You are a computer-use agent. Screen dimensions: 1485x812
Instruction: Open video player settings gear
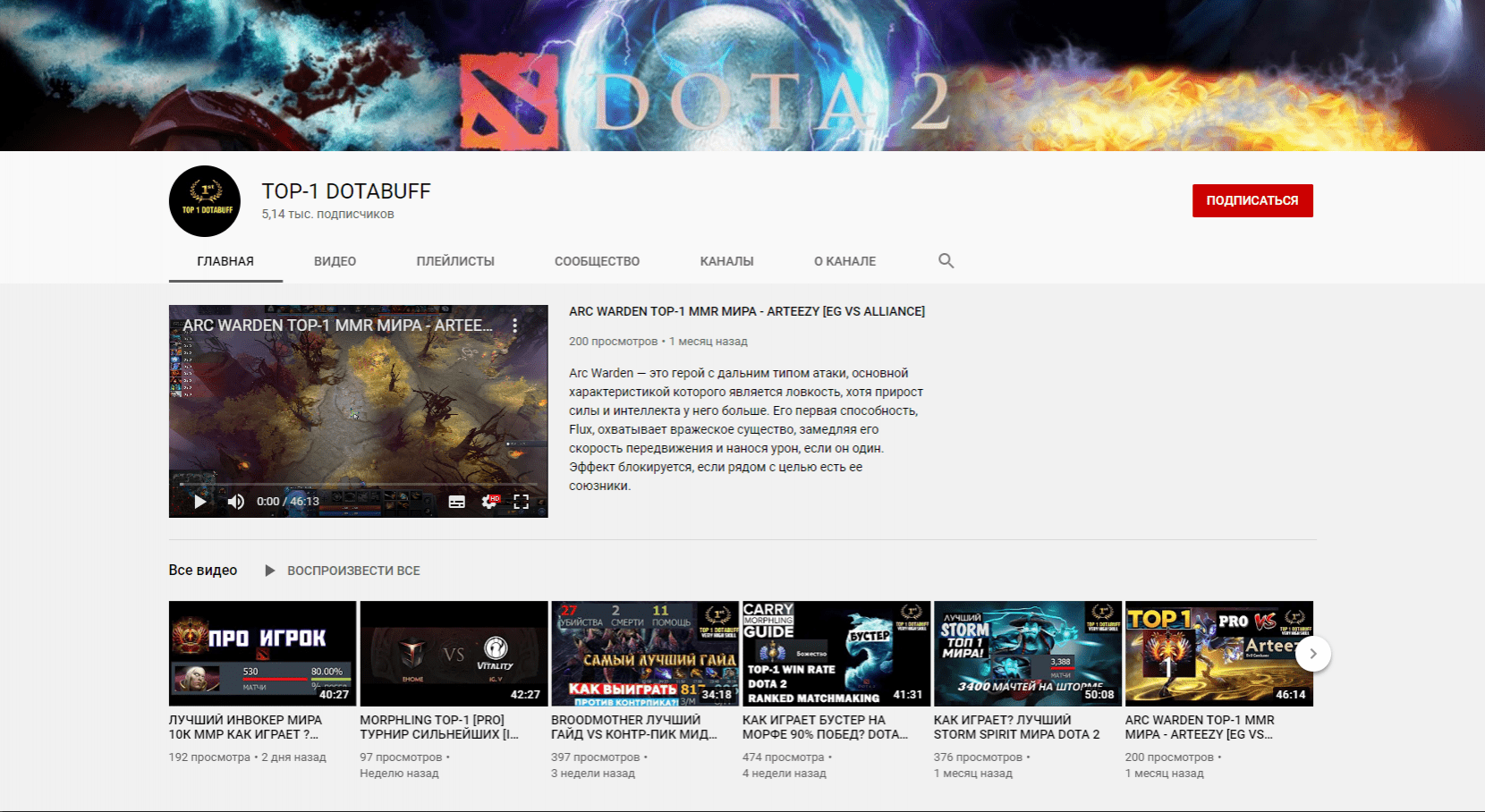click(489, 502)
